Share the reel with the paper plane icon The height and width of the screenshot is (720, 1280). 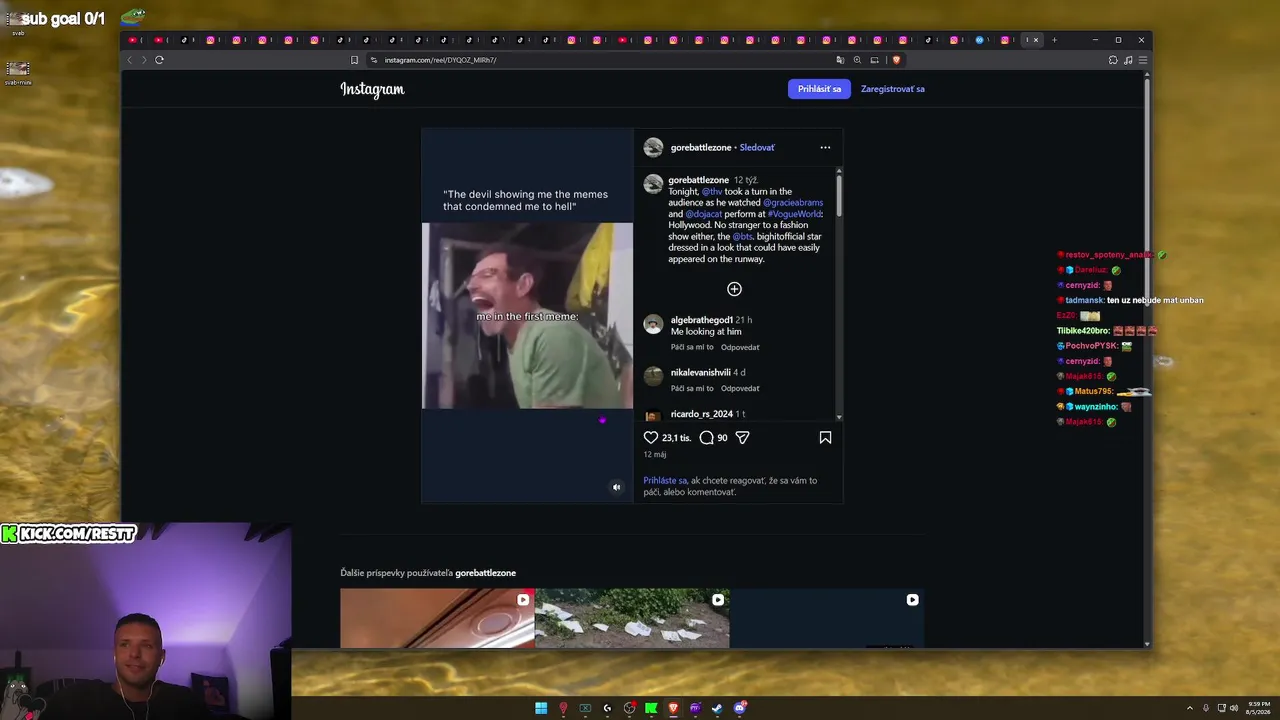(x=742, y=438)
